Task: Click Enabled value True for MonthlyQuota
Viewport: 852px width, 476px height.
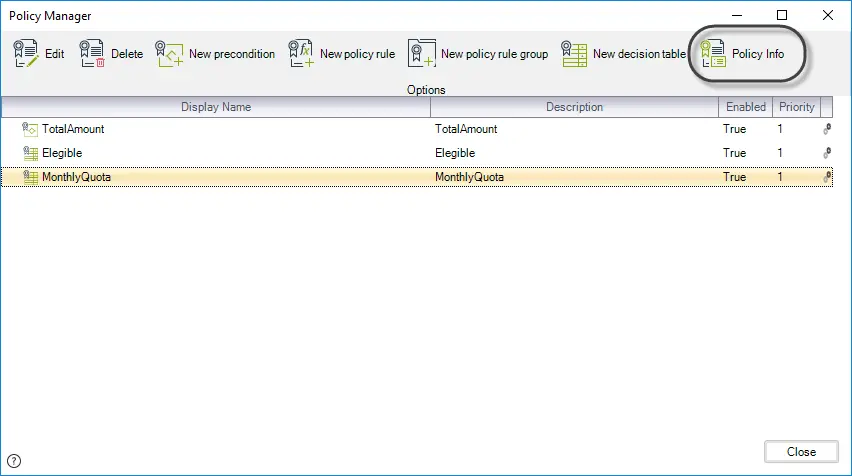Action: [734, 177]
